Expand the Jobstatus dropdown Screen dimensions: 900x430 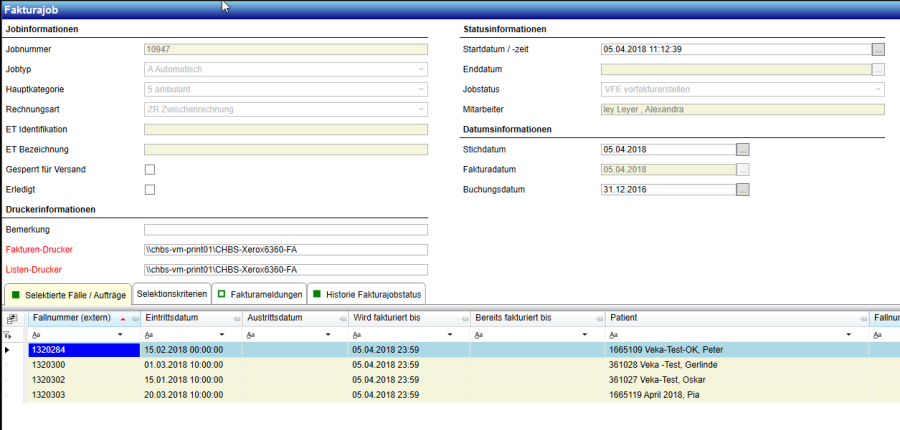click(878, 89)
